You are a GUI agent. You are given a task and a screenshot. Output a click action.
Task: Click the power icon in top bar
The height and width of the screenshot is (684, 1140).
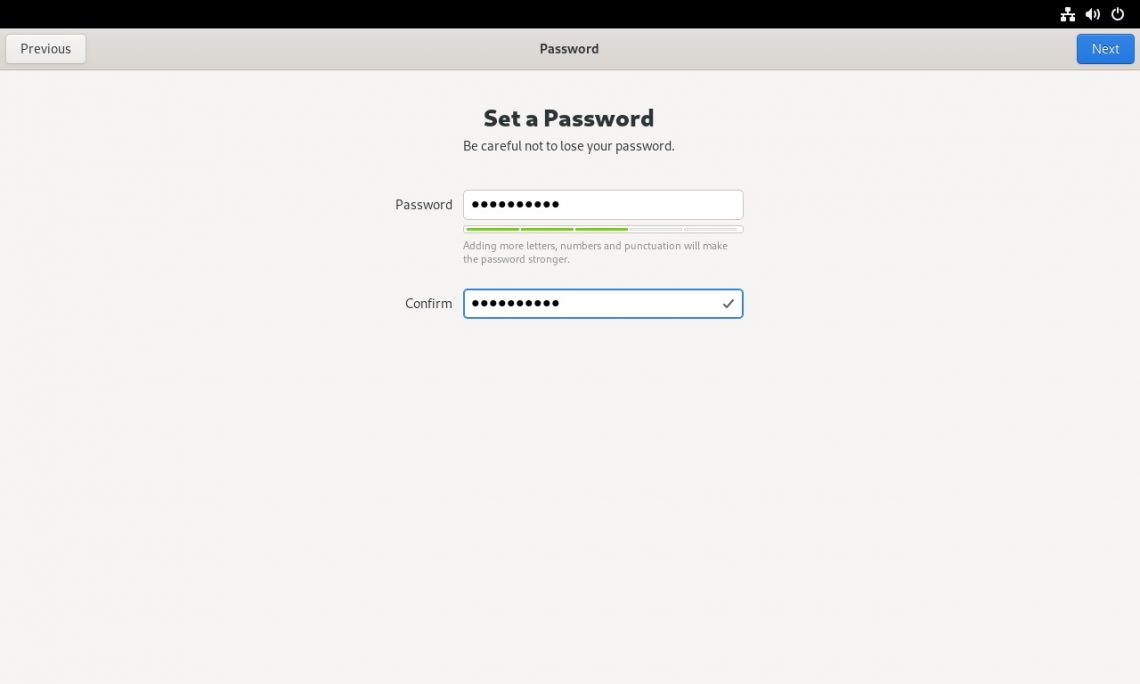(x=1118, y=14)
